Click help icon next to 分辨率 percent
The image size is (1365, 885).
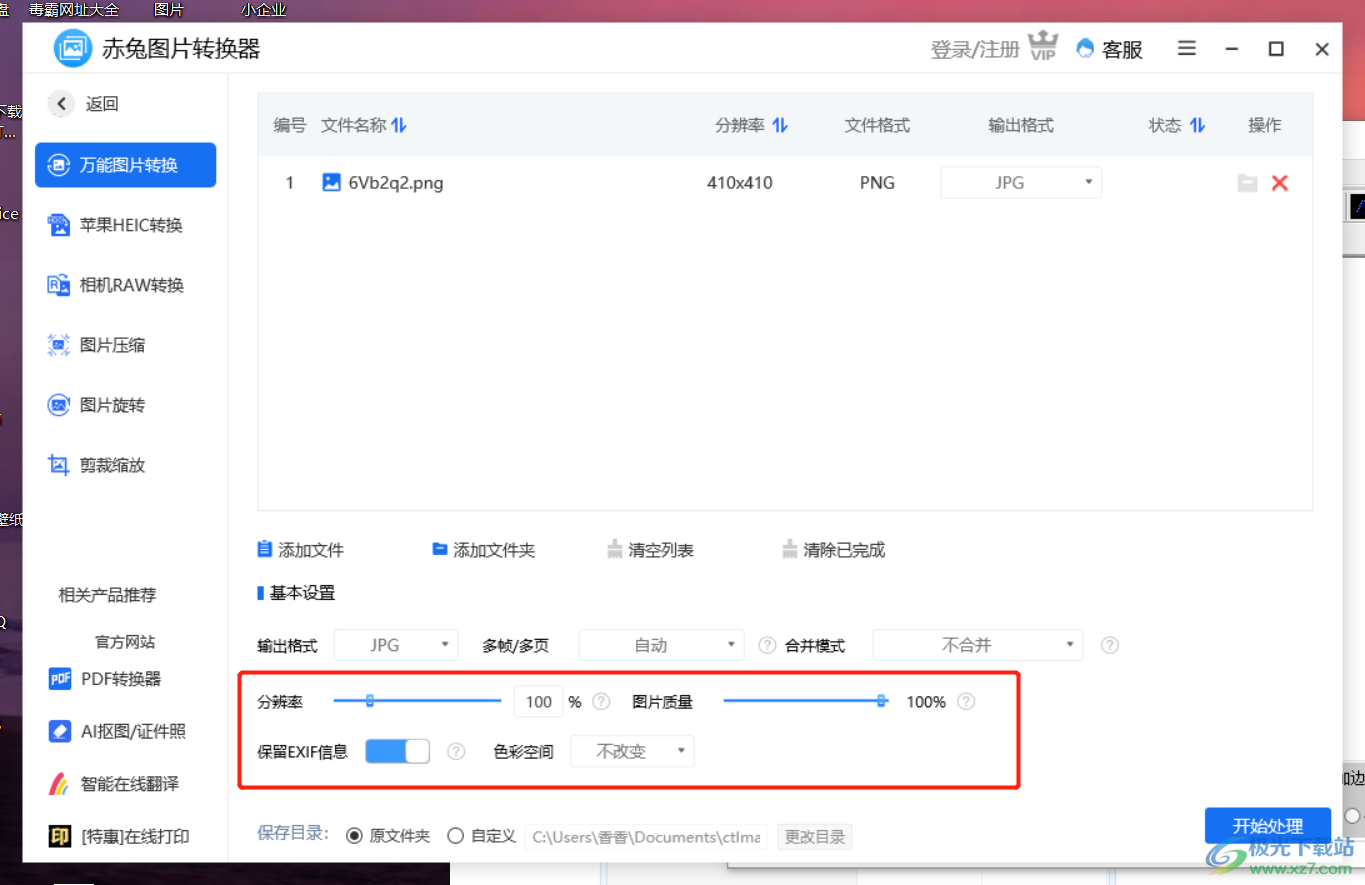[x=601, y=702]
